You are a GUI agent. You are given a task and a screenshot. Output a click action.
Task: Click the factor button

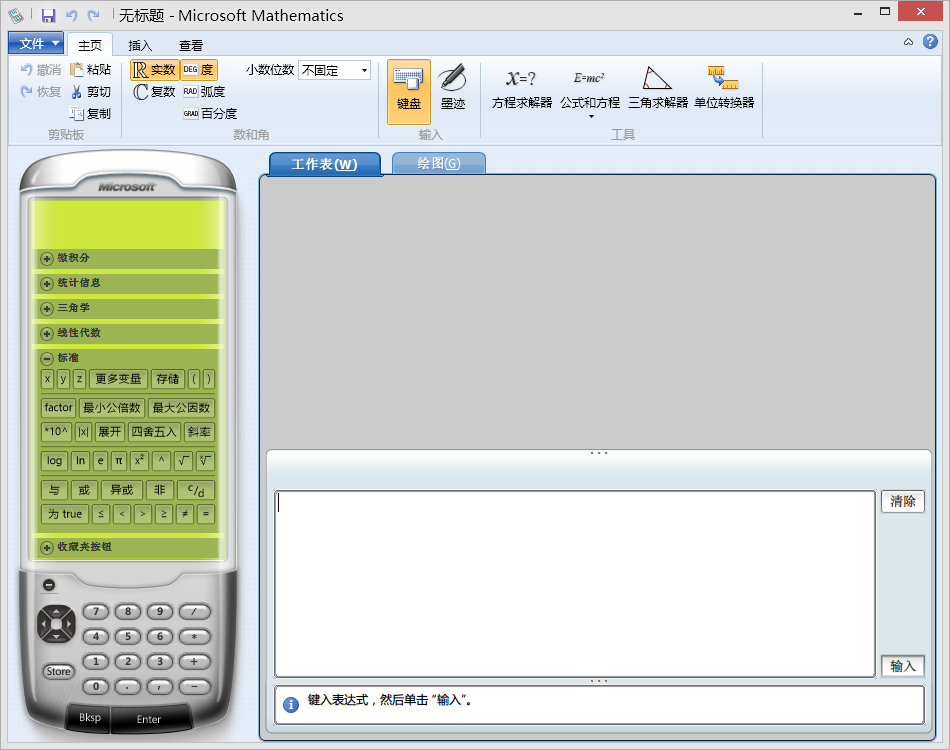click(58, 408)
